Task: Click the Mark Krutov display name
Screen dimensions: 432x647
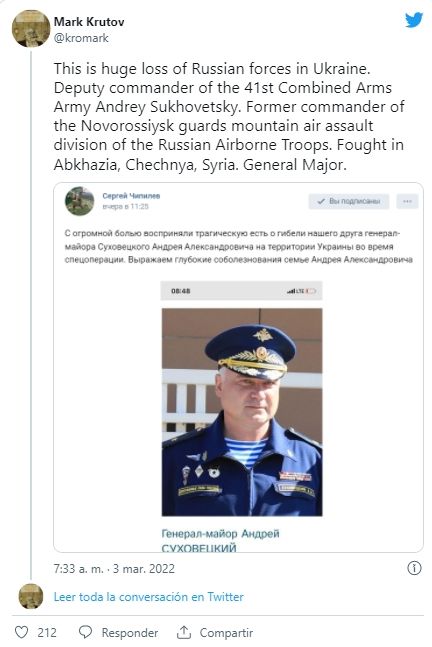Action: tap(89, 21)
